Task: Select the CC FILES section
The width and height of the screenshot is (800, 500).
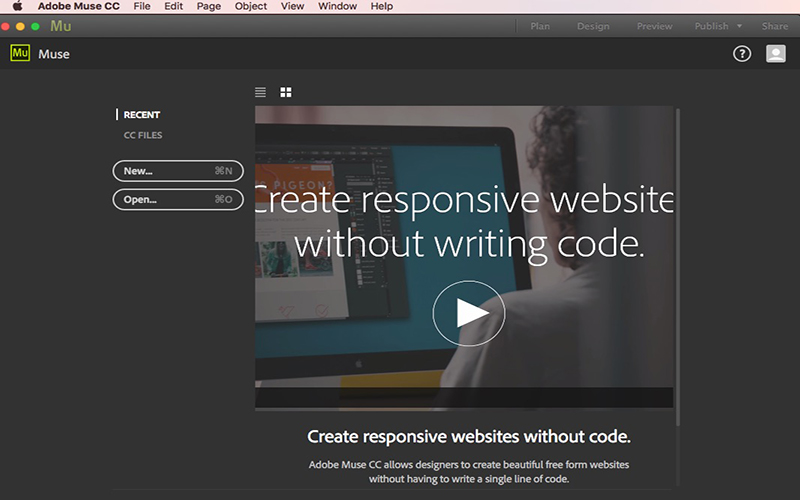Action: click(x=143, y=135)
